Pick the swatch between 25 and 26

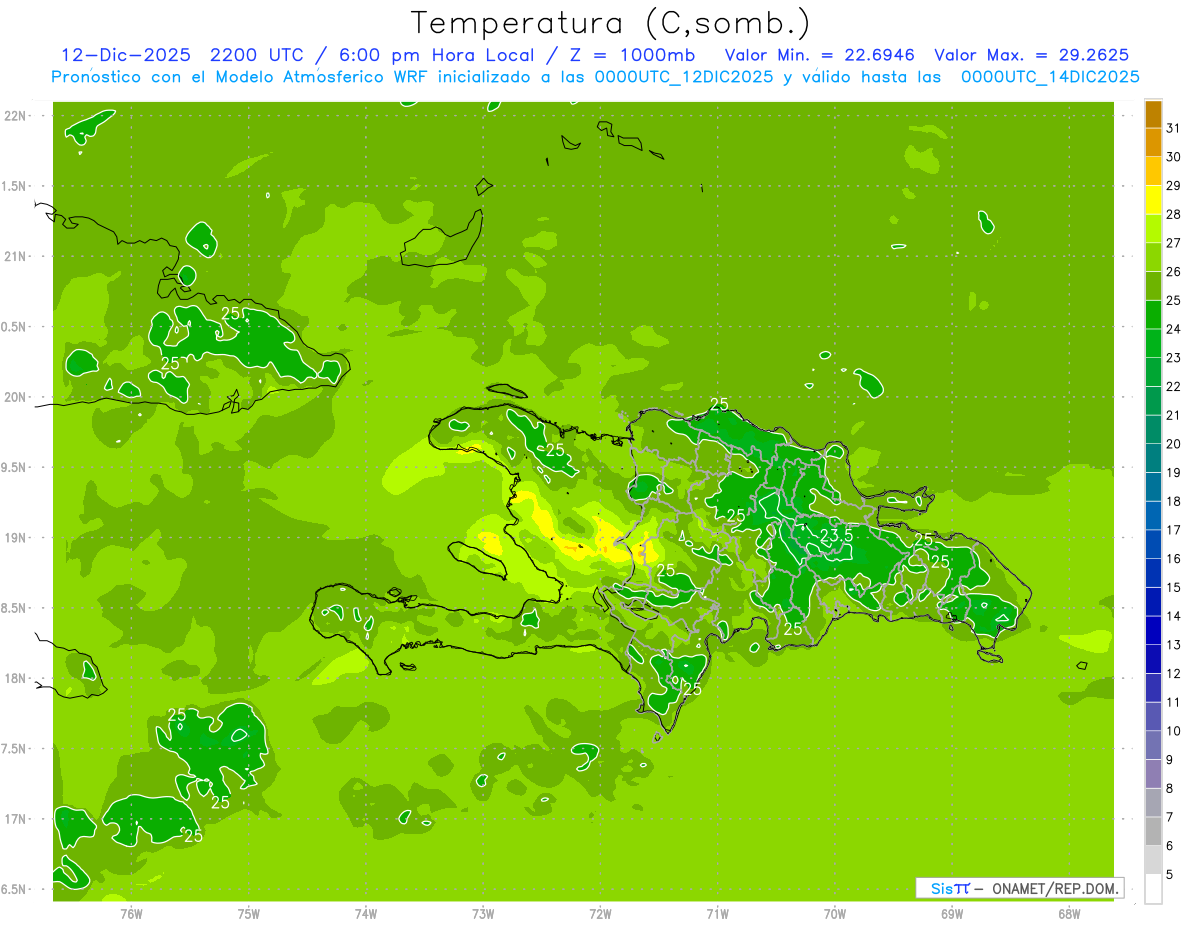tap(1153, 286)
